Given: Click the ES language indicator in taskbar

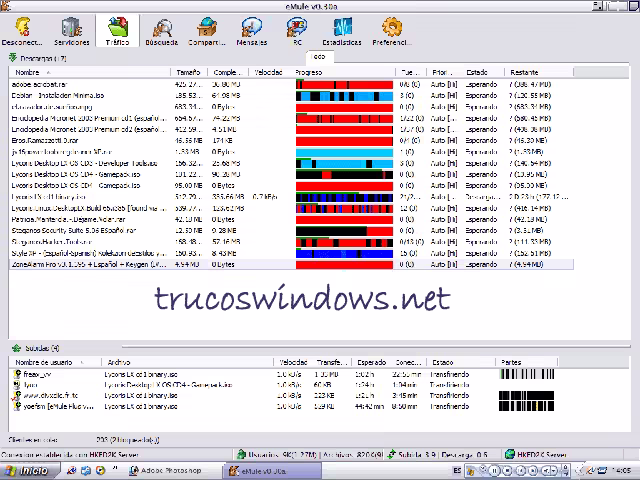Looking at the screenshot, I should tap(457, 471).
